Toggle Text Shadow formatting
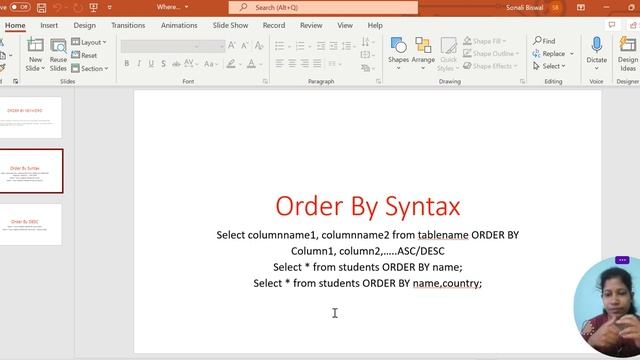640x360 pixels. click(x=163, y=64)
